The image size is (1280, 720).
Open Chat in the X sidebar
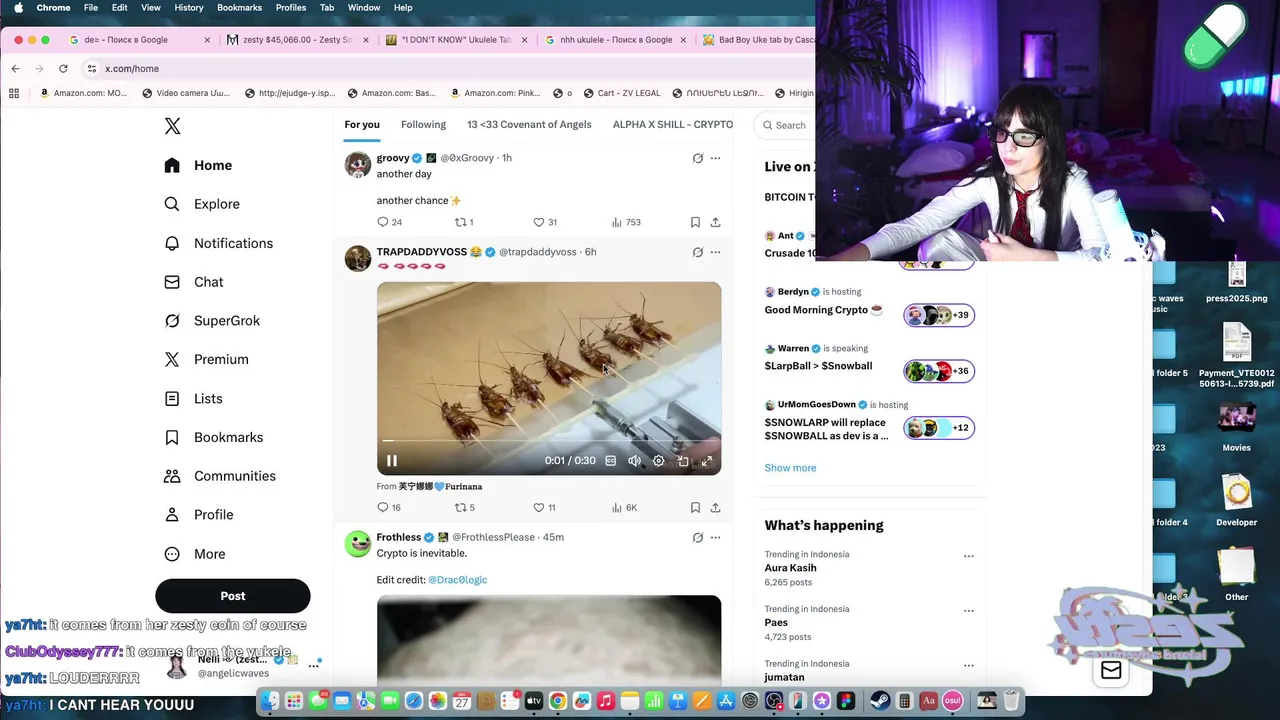(194, 282)
